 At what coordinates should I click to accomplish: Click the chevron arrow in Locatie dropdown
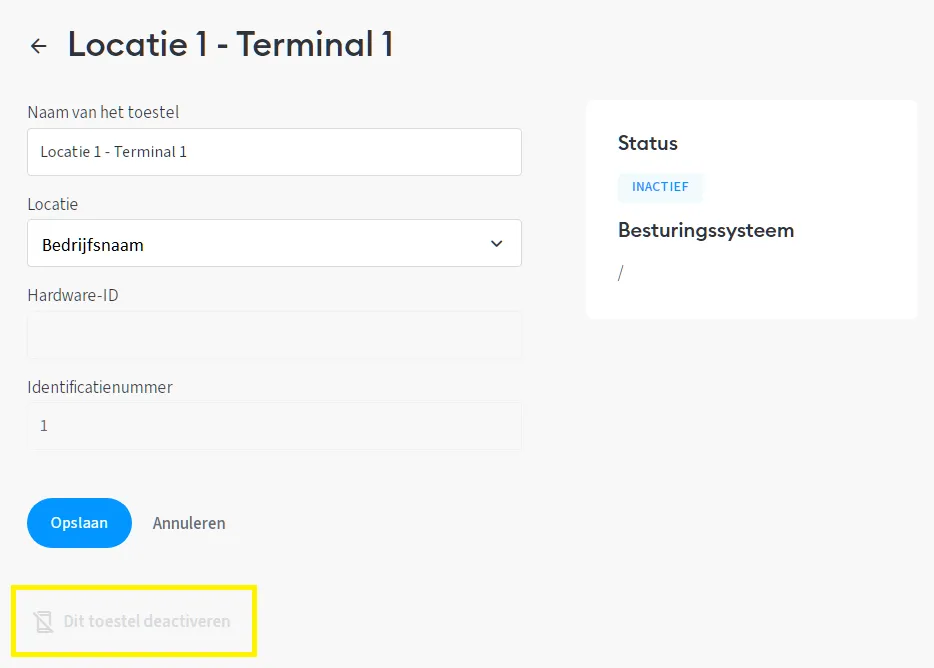click(497, 244)
